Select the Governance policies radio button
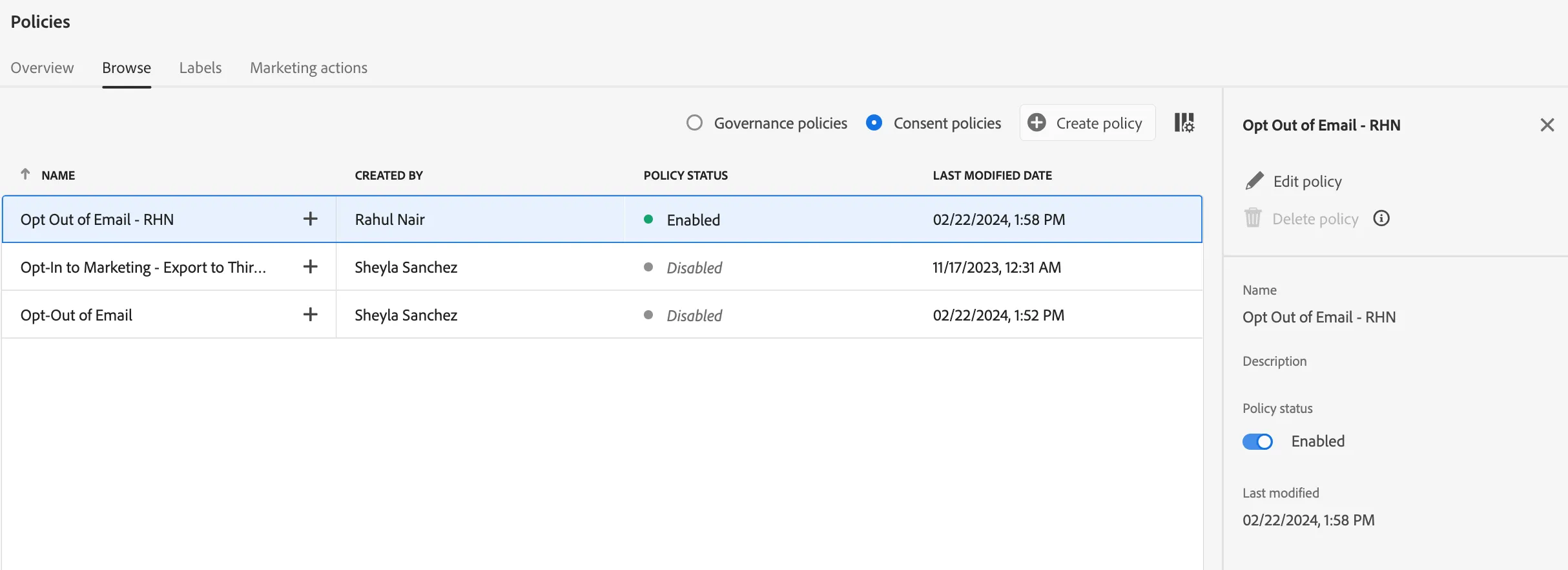 695,123
